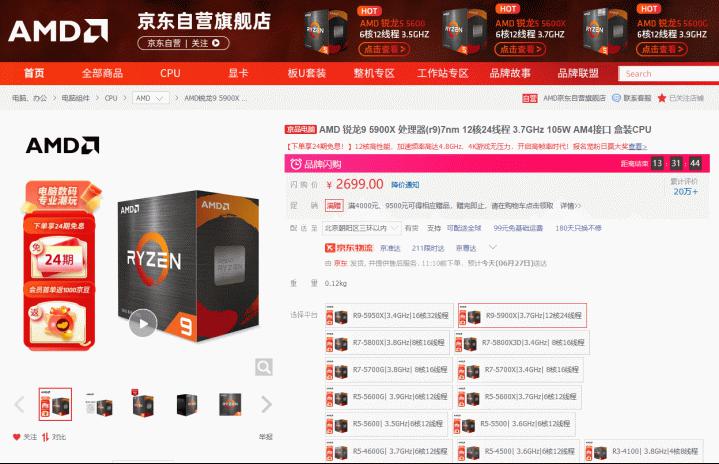Click the 满赠 promotion tag
This screenshot has height=464, width=719.
[x=334, y=206]
